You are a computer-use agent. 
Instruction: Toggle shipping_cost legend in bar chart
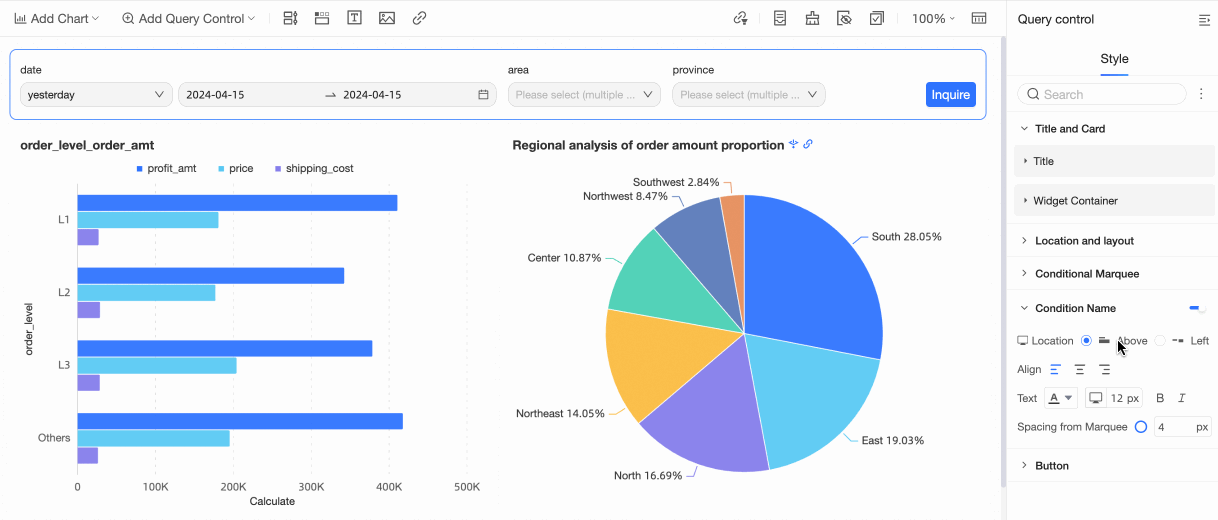pyautogui.click(x=314, y=169)
